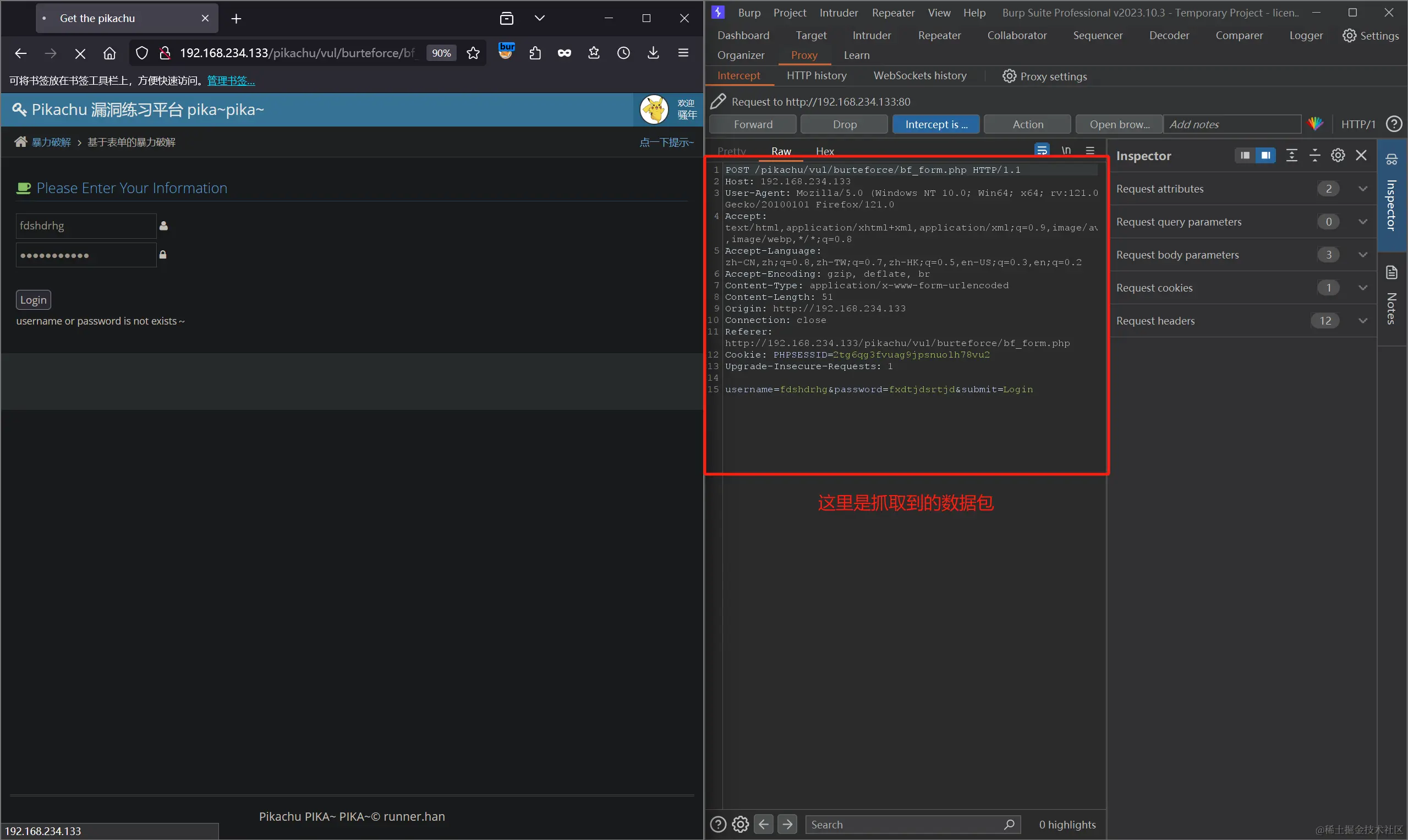Collapse all Inspector sections
This screenshot has height=840, width=1408.
click(1314, 155)
